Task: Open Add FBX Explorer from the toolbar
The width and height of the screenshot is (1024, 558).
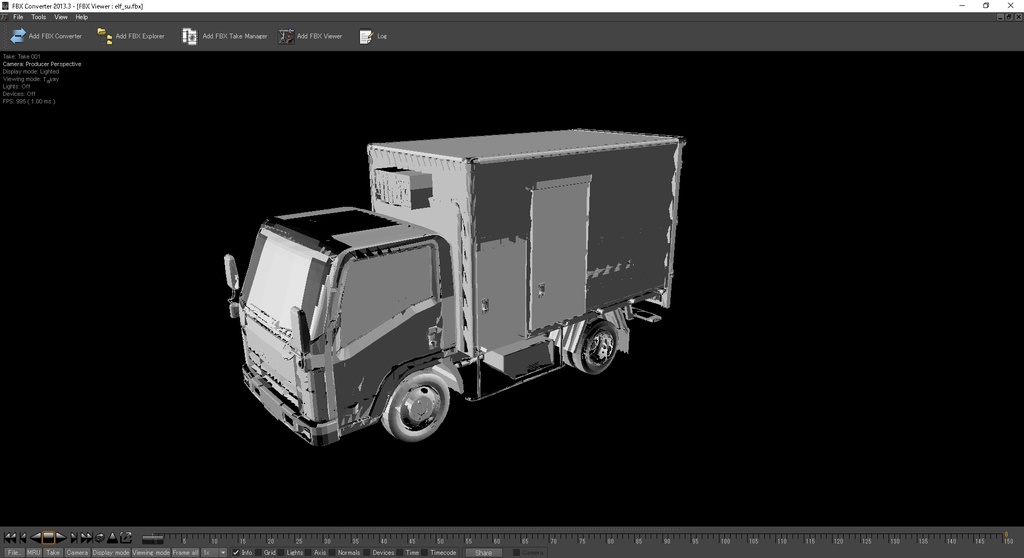Action: (x=105, y=36)
